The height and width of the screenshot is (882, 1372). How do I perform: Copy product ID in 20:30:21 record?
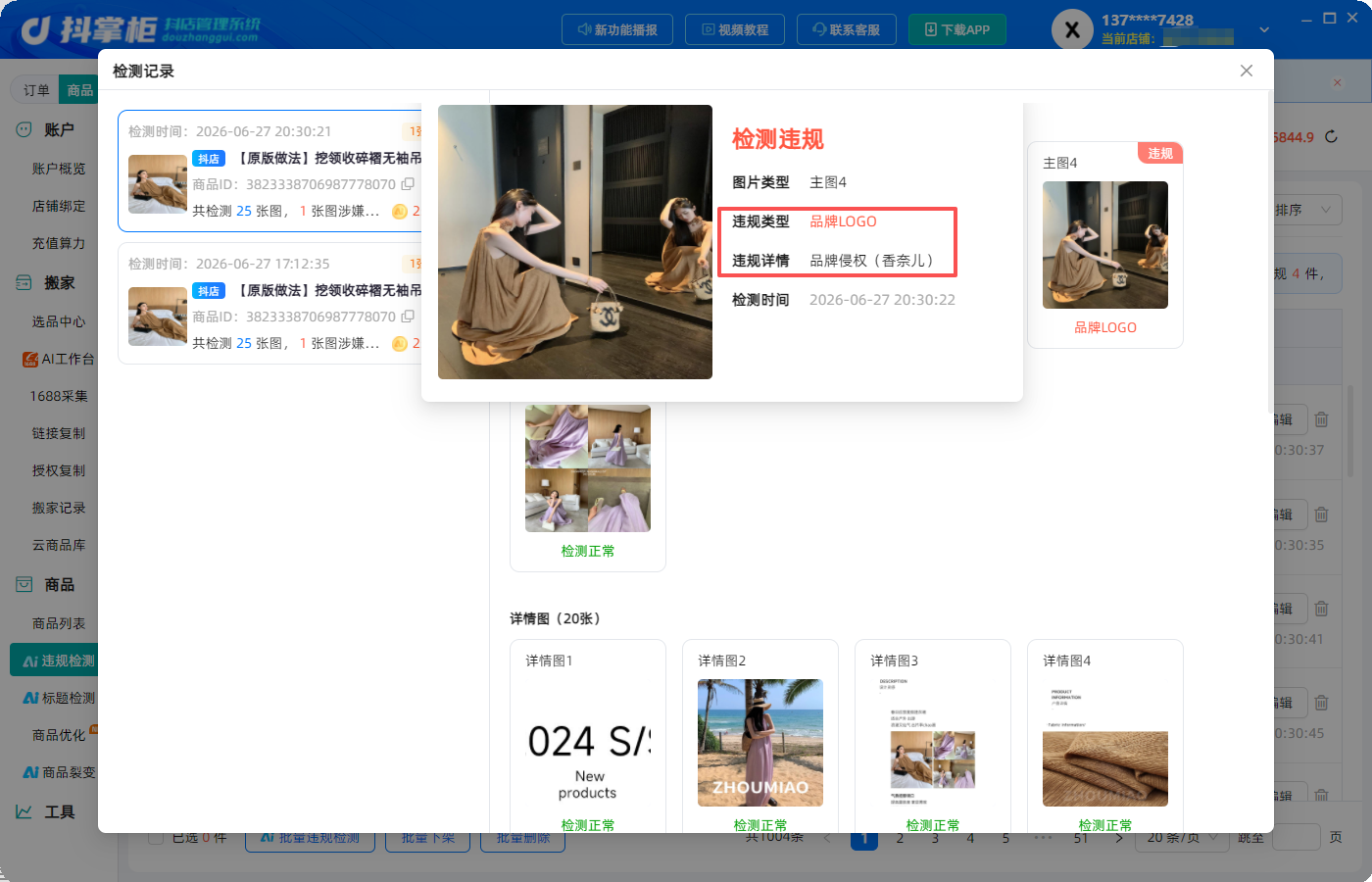408,184
